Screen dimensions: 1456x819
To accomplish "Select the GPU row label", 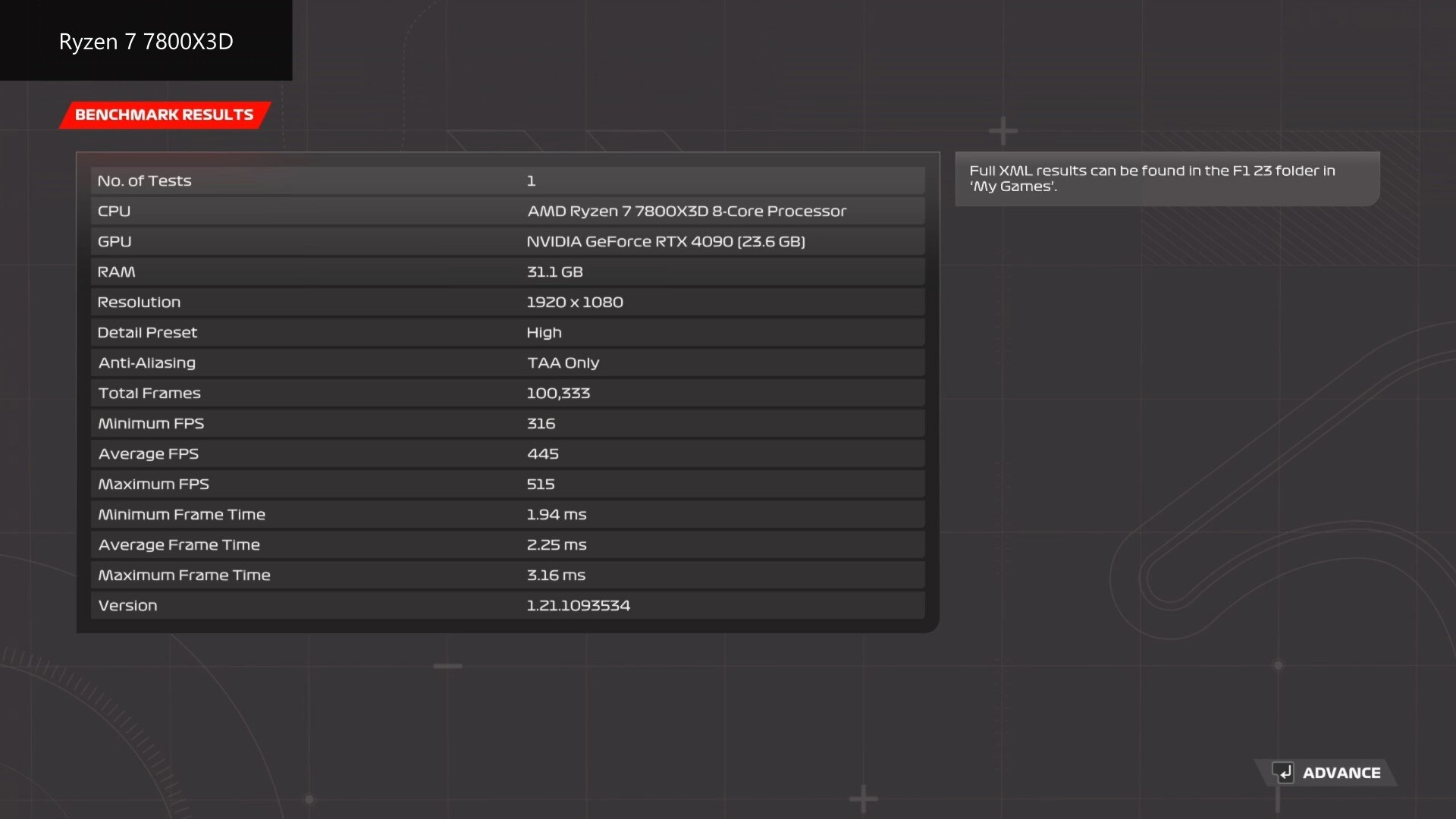I will click(x=115, y=242).
